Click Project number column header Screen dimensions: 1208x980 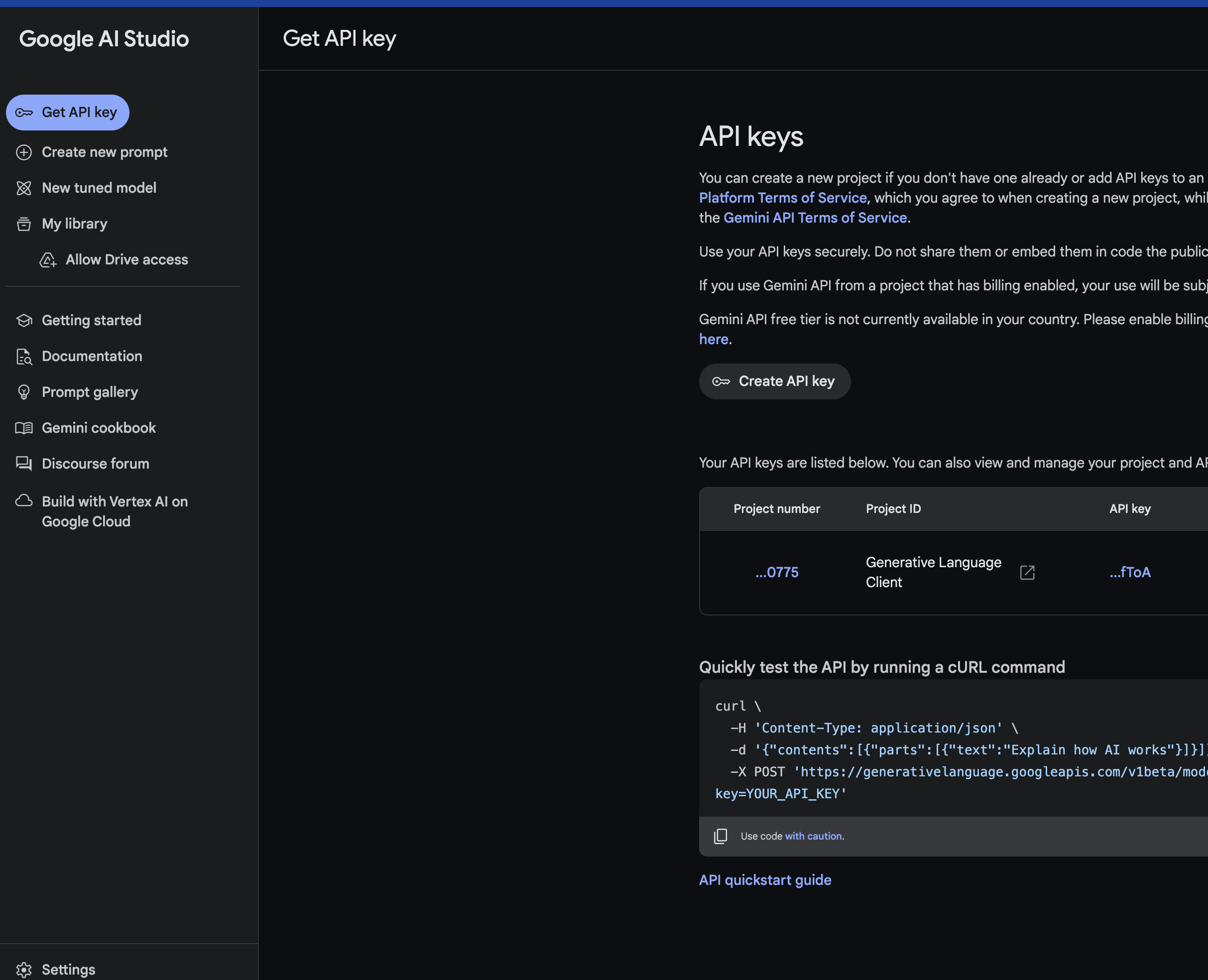[777, 509]
